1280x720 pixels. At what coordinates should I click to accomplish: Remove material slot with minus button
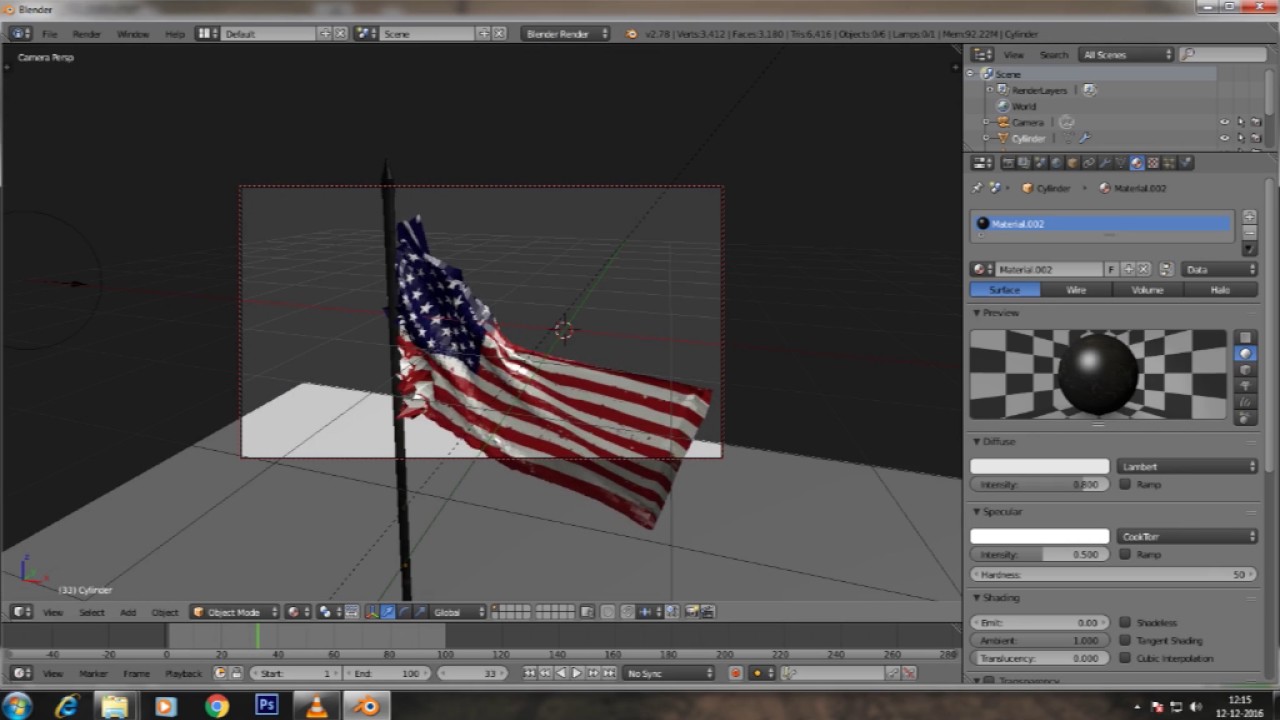pos(1249,231)
